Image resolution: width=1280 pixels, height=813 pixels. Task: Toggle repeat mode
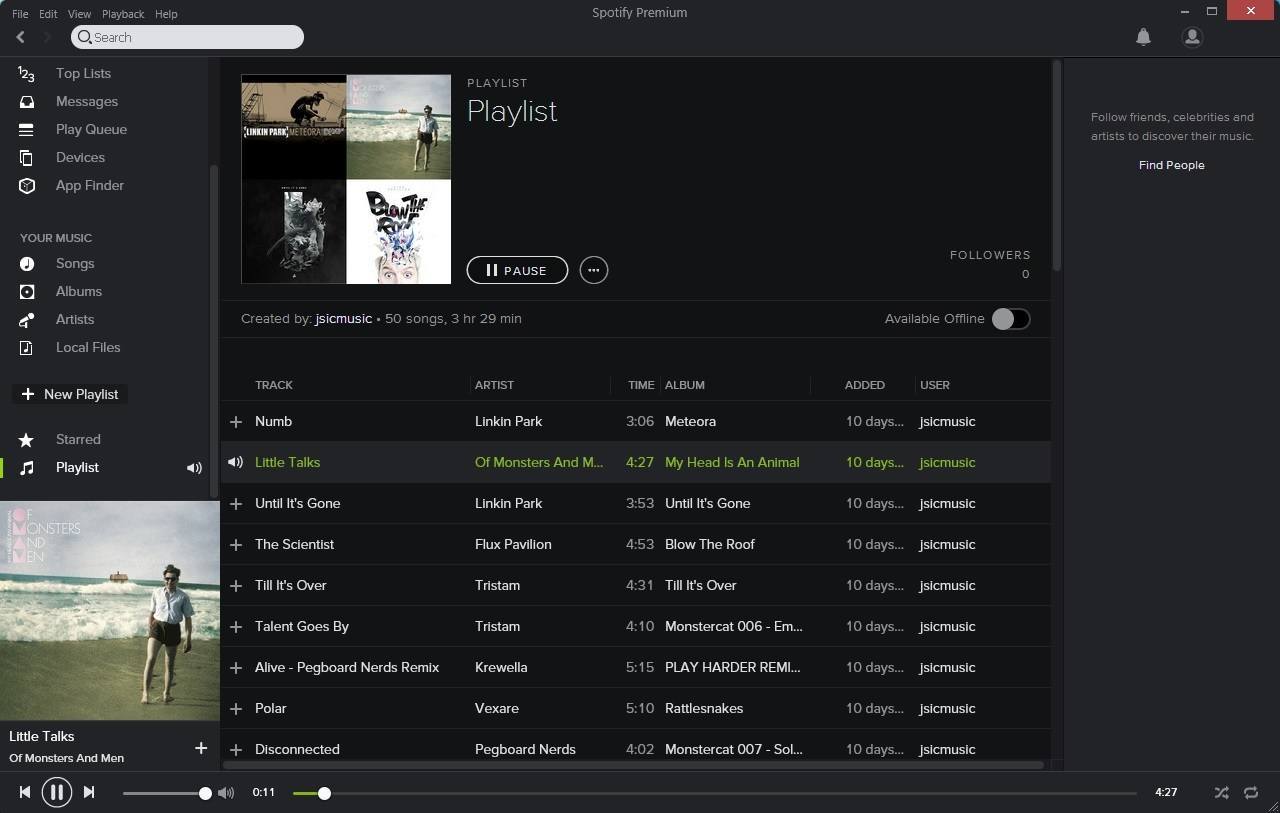click(x=1251, y=792)
